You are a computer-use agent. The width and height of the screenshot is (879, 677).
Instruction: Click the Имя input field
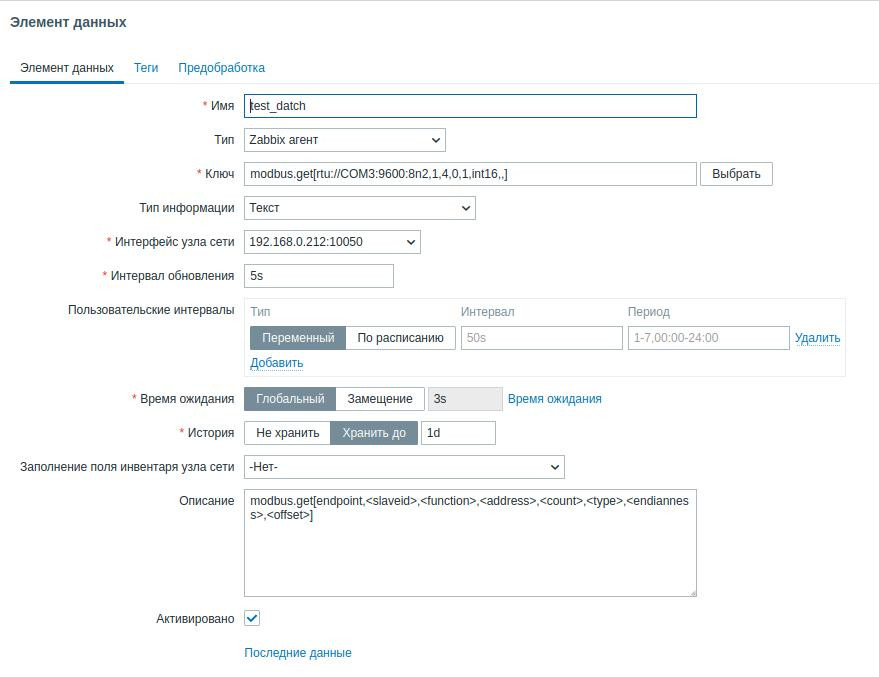[470, 106]
